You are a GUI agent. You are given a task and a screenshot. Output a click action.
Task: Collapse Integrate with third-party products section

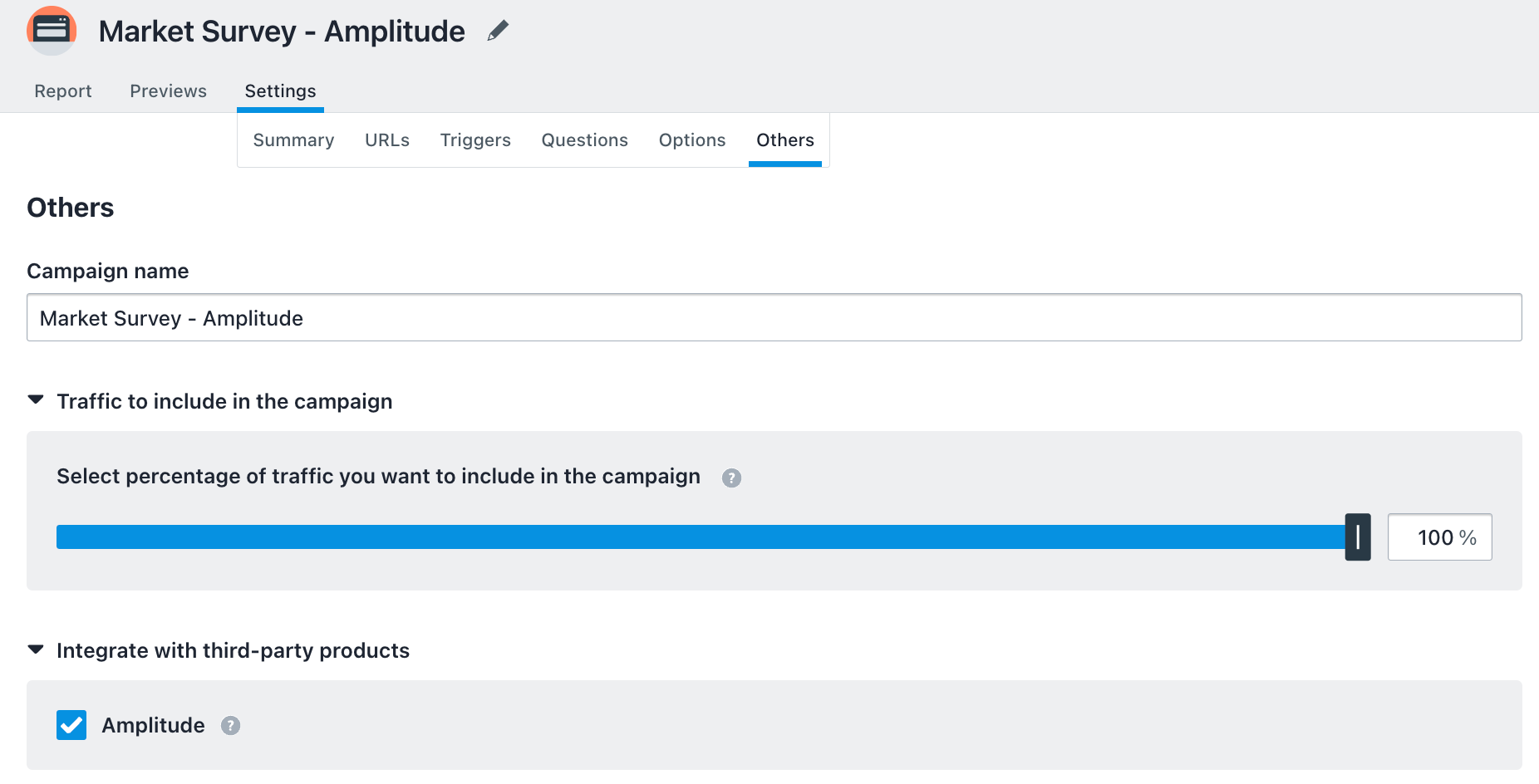(36, 649)
